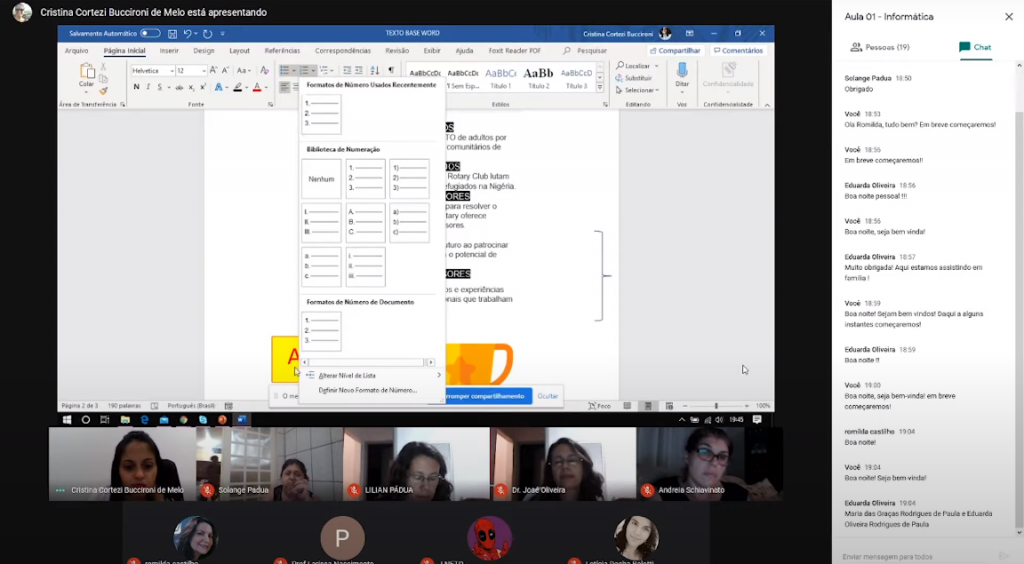1024x564 pixels.
Task: Choose Definir Novo Formato de Número
Action: [367, 390]
